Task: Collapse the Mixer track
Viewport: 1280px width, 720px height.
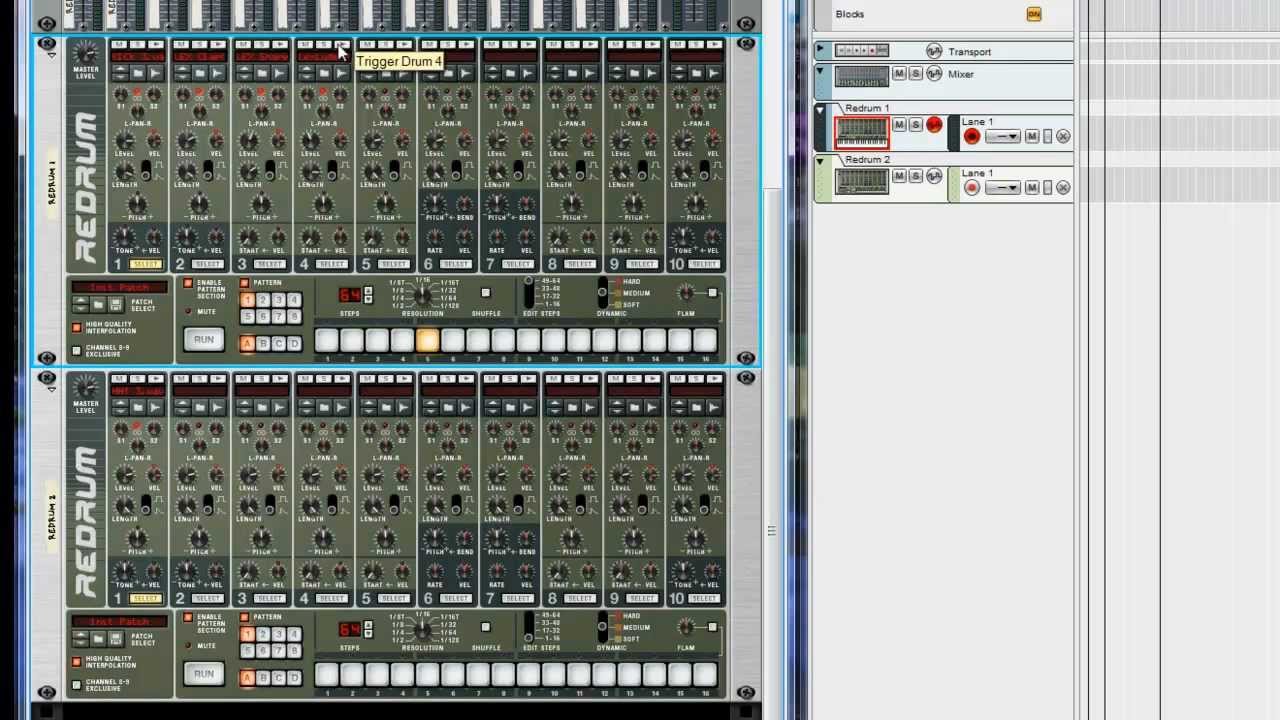Action: (x=820, y=71)
